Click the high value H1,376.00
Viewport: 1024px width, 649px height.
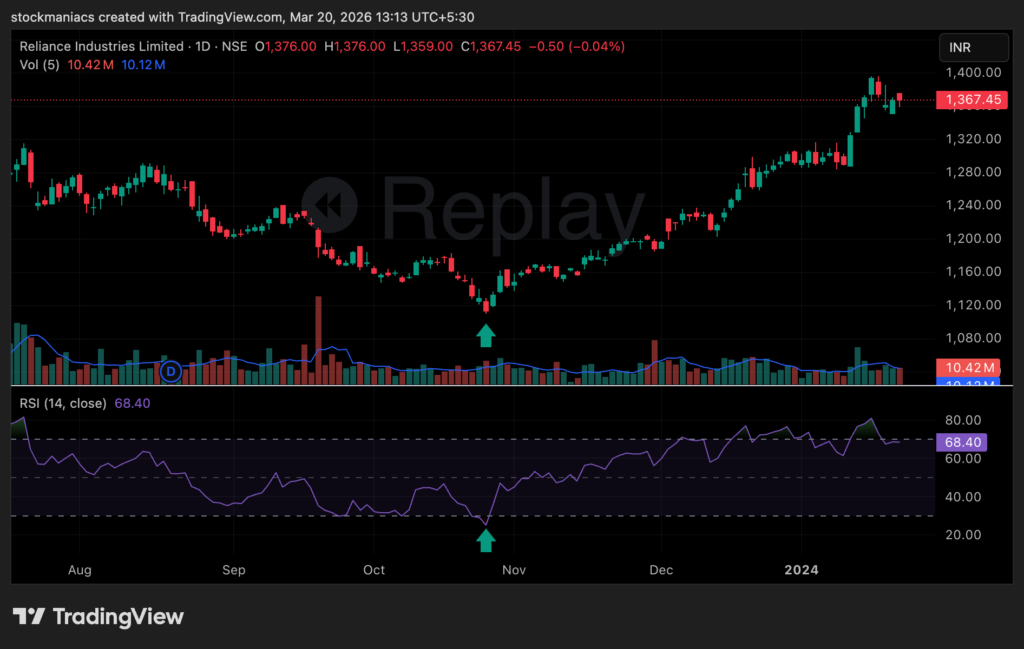tap(355, 46)
